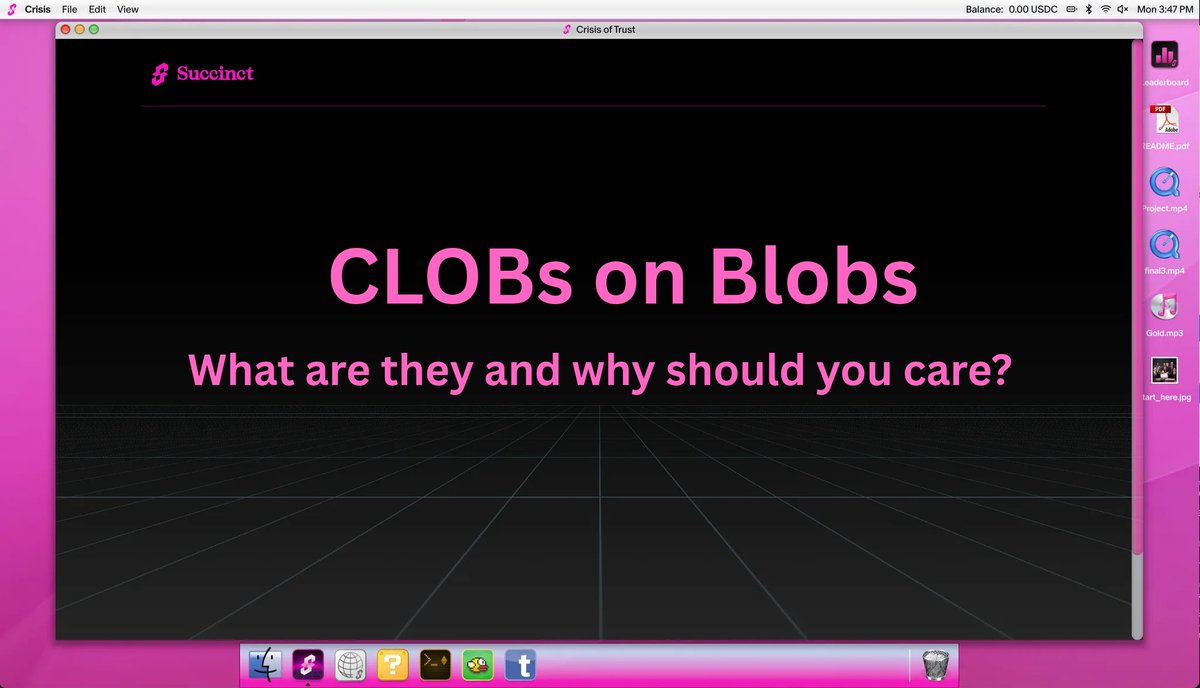This screenshot has height=688, width=1200.
Task: Open the Finder icon in the dock
Action: (266, 664)
